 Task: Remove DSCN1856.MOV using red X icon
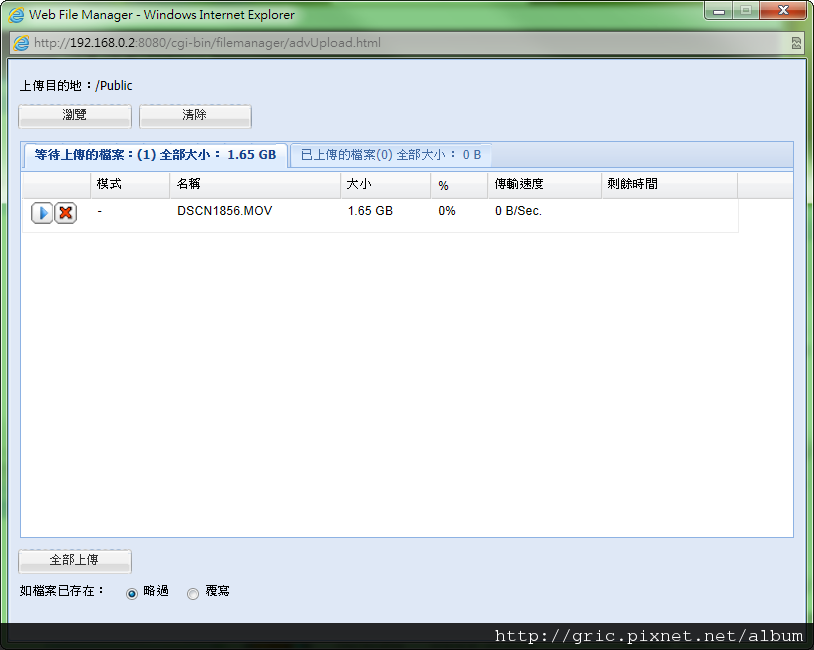pos(66,213)
